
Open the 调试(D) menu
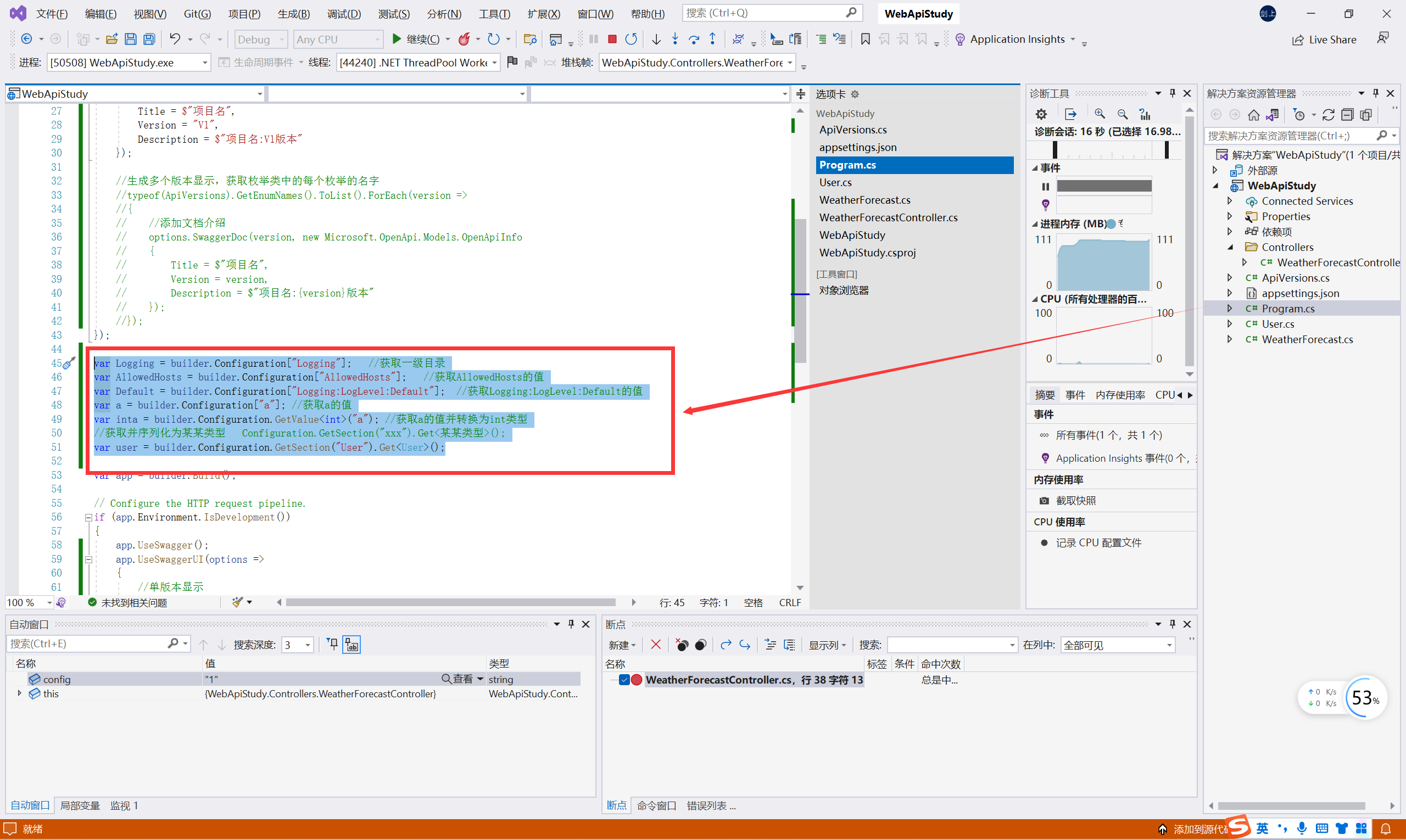[344, 14]
